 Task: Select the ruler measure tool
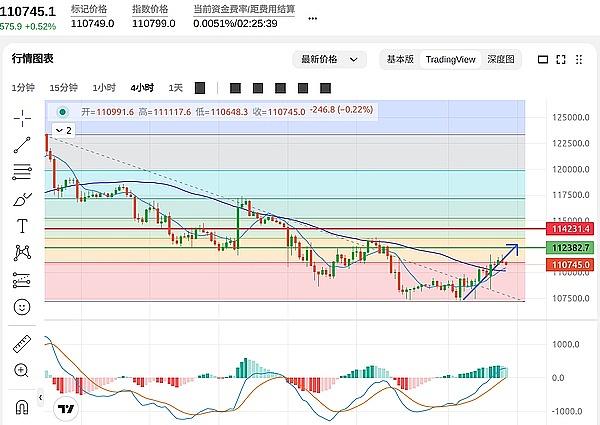pos(22,344)
